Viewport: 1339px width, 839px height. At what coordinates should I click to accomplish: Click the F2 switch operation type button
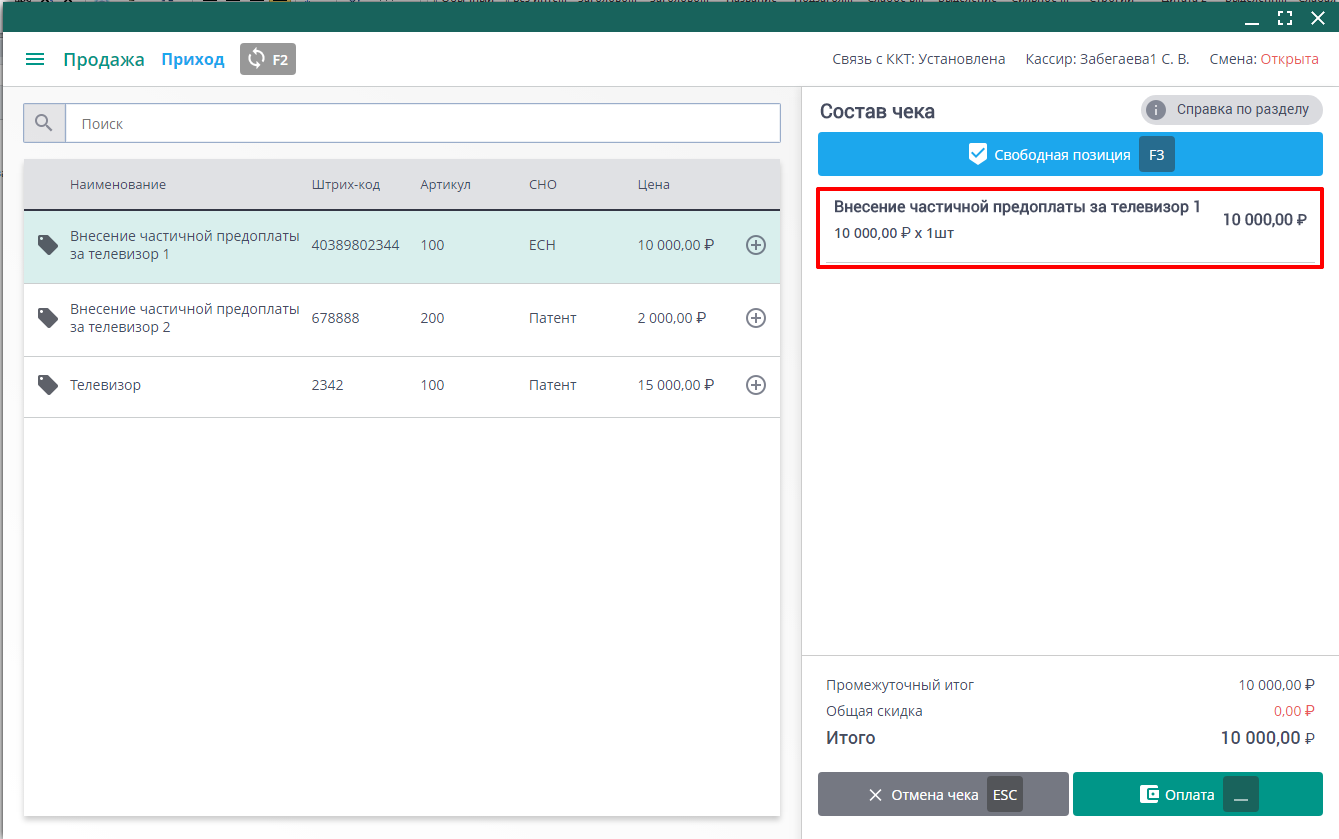click(268, 59)
